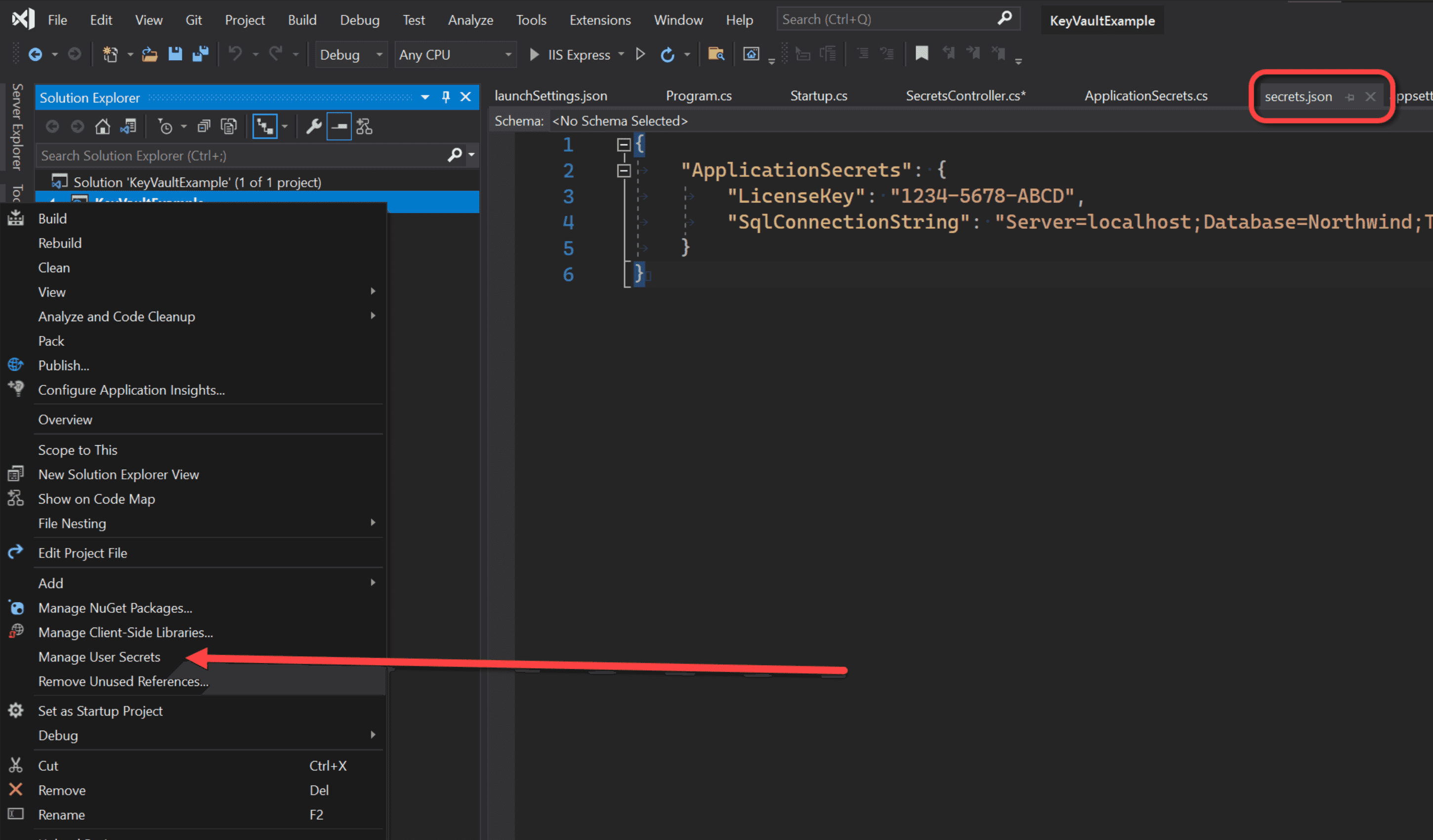This screenshot has height=840, width=1433.
Task: Open Properties wrench icon in Solution Explorer
Action: [x=313, y=126]
